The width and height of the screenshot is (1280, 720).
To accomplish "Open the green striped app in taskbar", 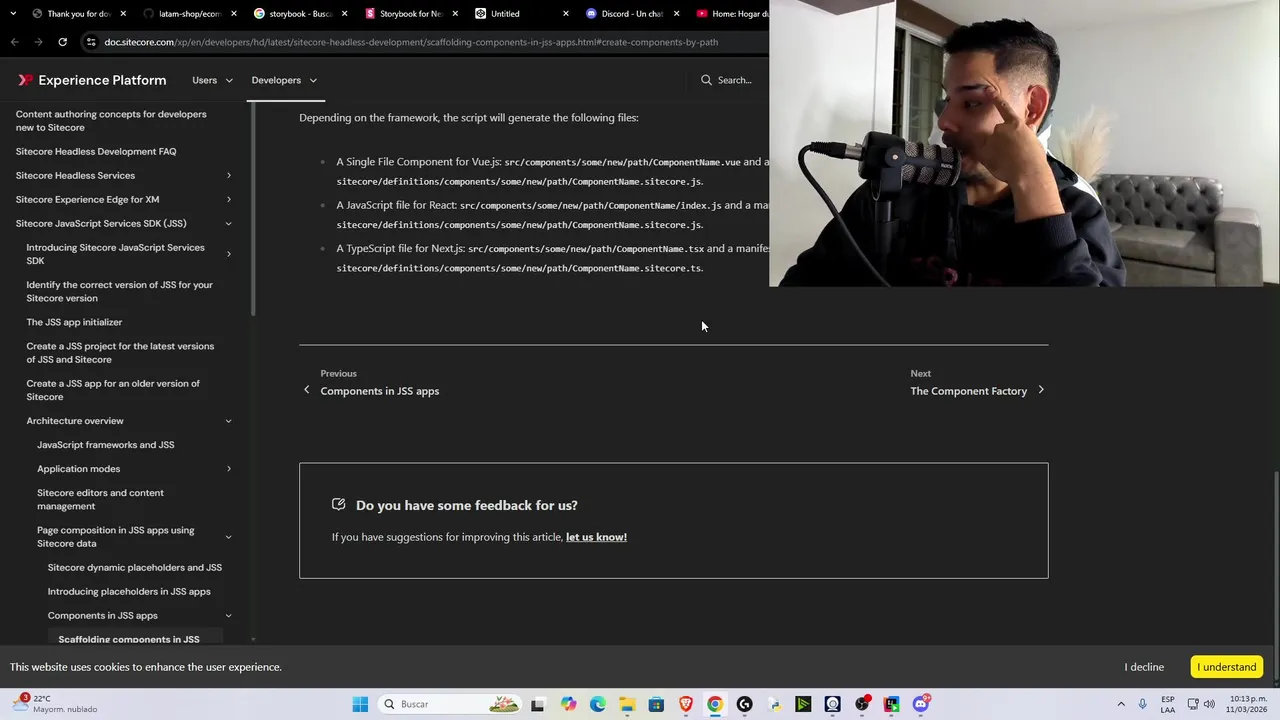I will click(x=803, y=704).
